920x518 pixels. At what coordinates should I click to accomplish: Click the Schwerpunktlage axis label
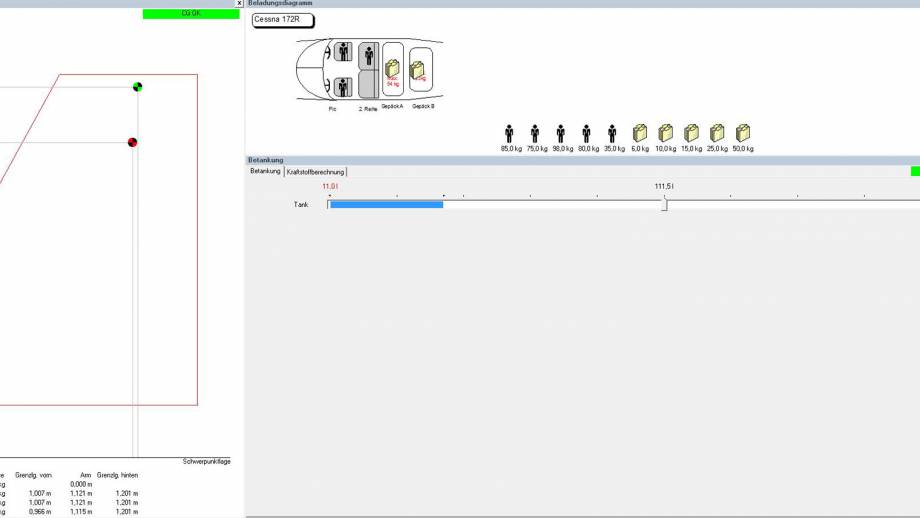pyautogui.click(x=207, y=462)
